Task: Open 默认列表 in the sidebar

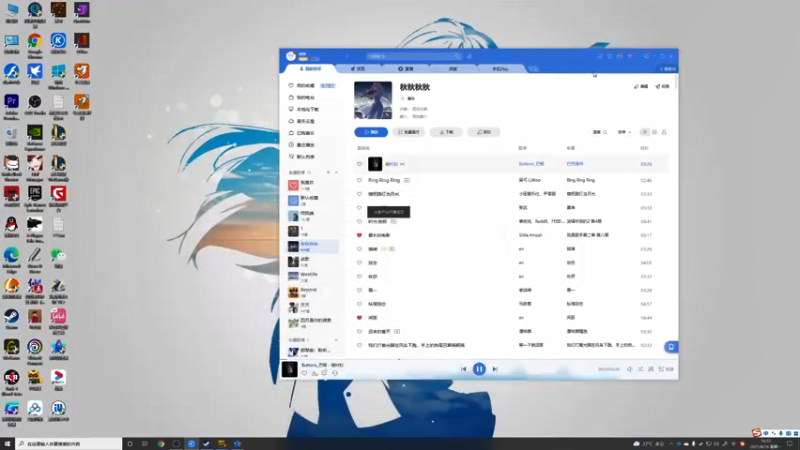Action: coord(306,157)
